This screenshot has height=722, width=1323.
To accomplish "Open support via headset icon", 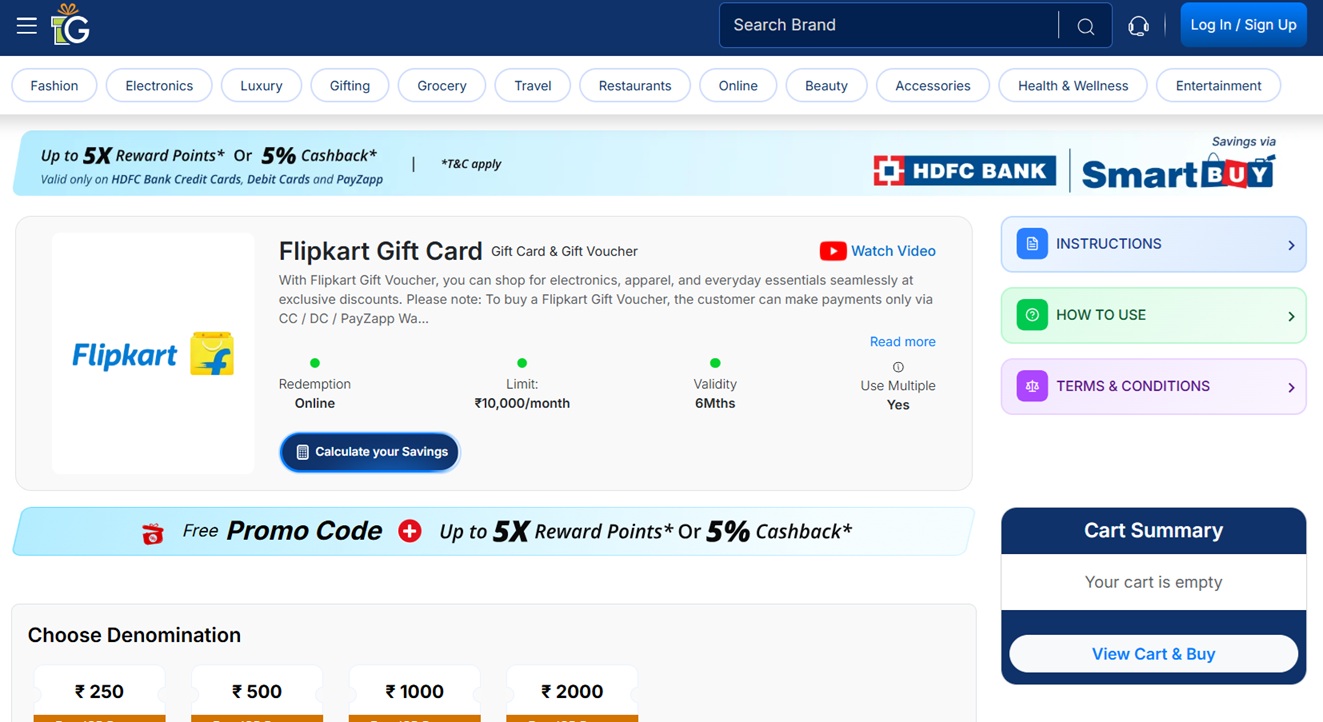I will pyautogui.click(x=1138, y=26).
